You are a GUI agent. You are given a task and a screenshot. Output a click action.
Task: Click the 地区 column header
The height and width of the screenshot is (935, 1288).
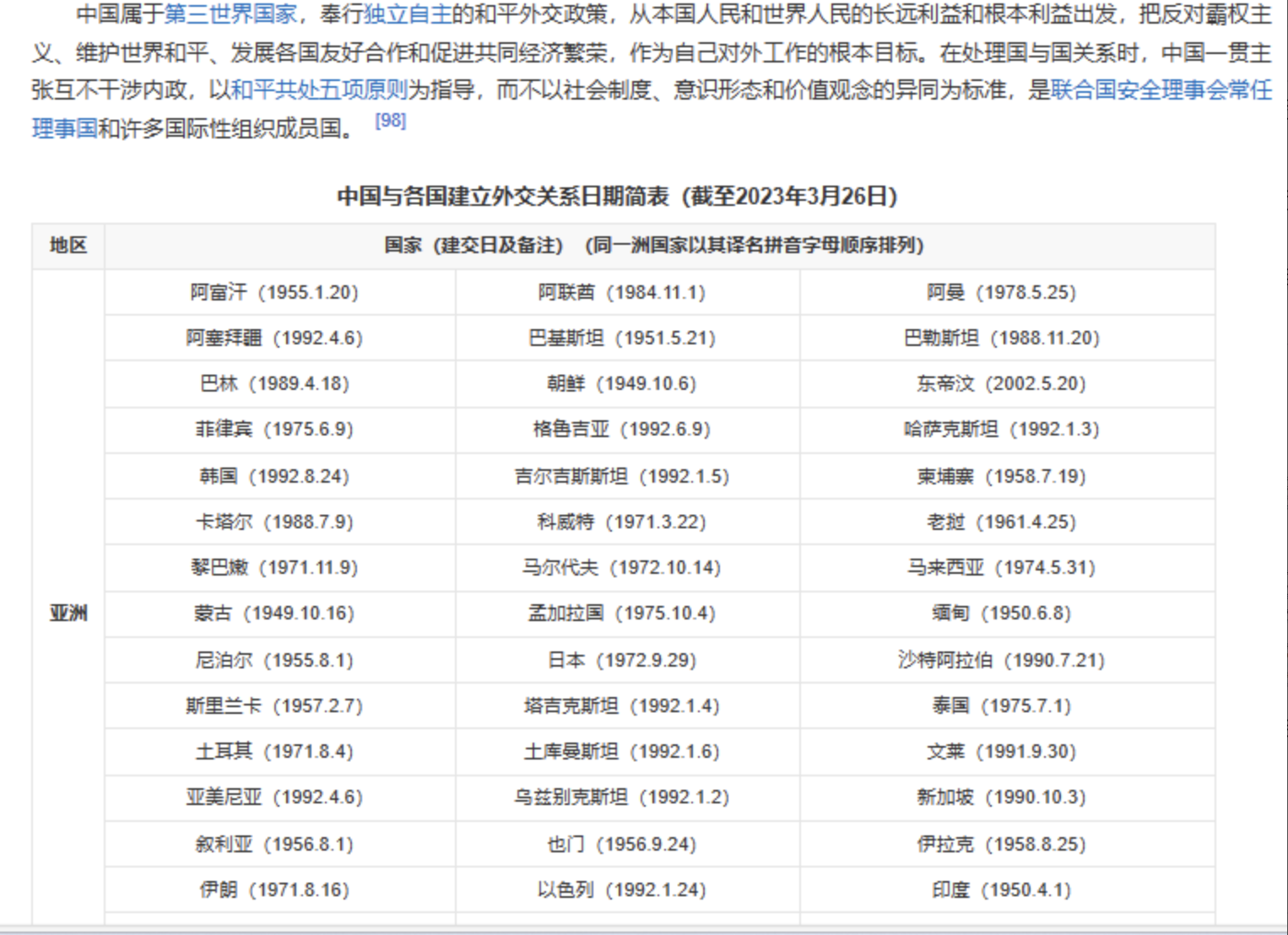click(x=68, y=246)
